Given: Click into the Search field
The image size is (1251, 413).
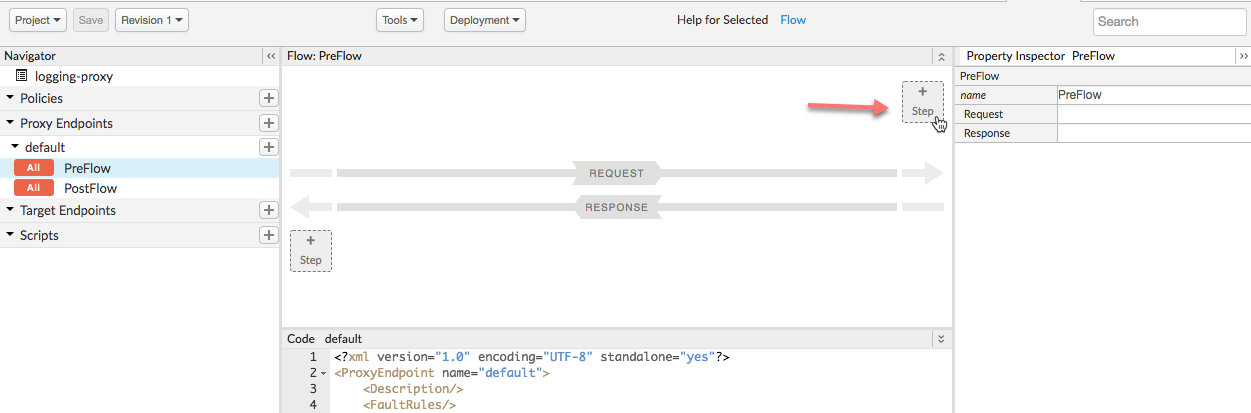Looking at the screenshot, I should click(x=1166, y=21).
